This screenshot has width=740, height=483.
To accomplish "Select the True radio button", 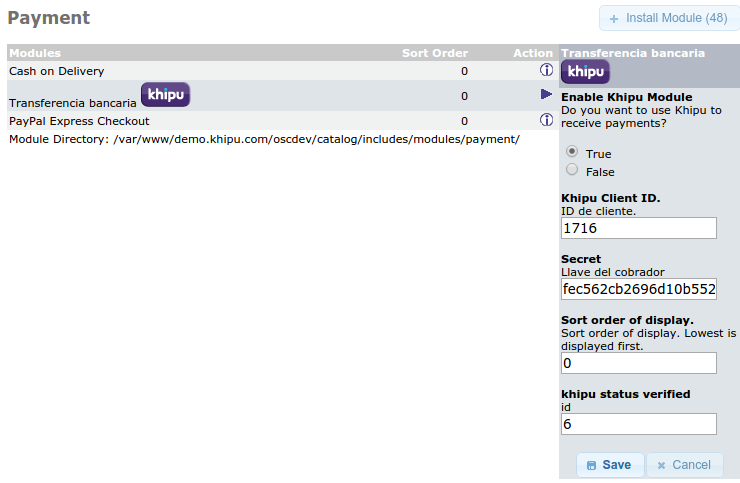I will point(572,152).
